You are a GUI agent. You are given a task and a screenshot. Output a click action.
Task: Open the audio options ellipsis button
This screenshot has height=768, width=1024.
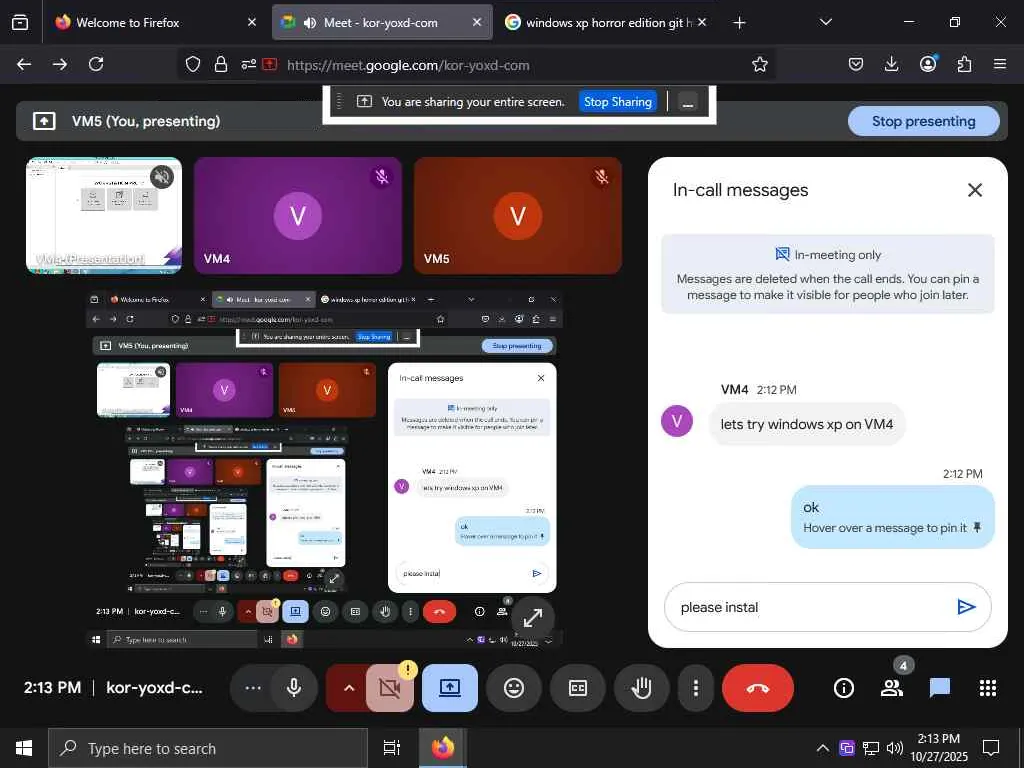(x=253, y=688)
